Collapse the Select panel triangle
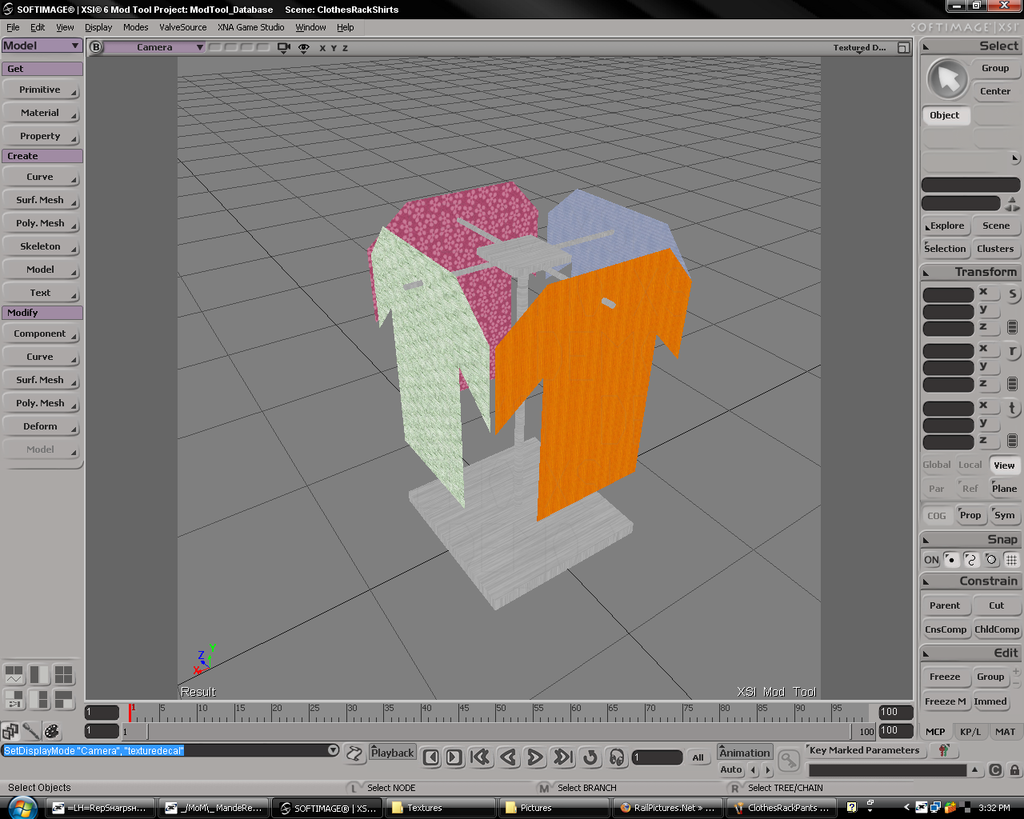 click(926, 46)
